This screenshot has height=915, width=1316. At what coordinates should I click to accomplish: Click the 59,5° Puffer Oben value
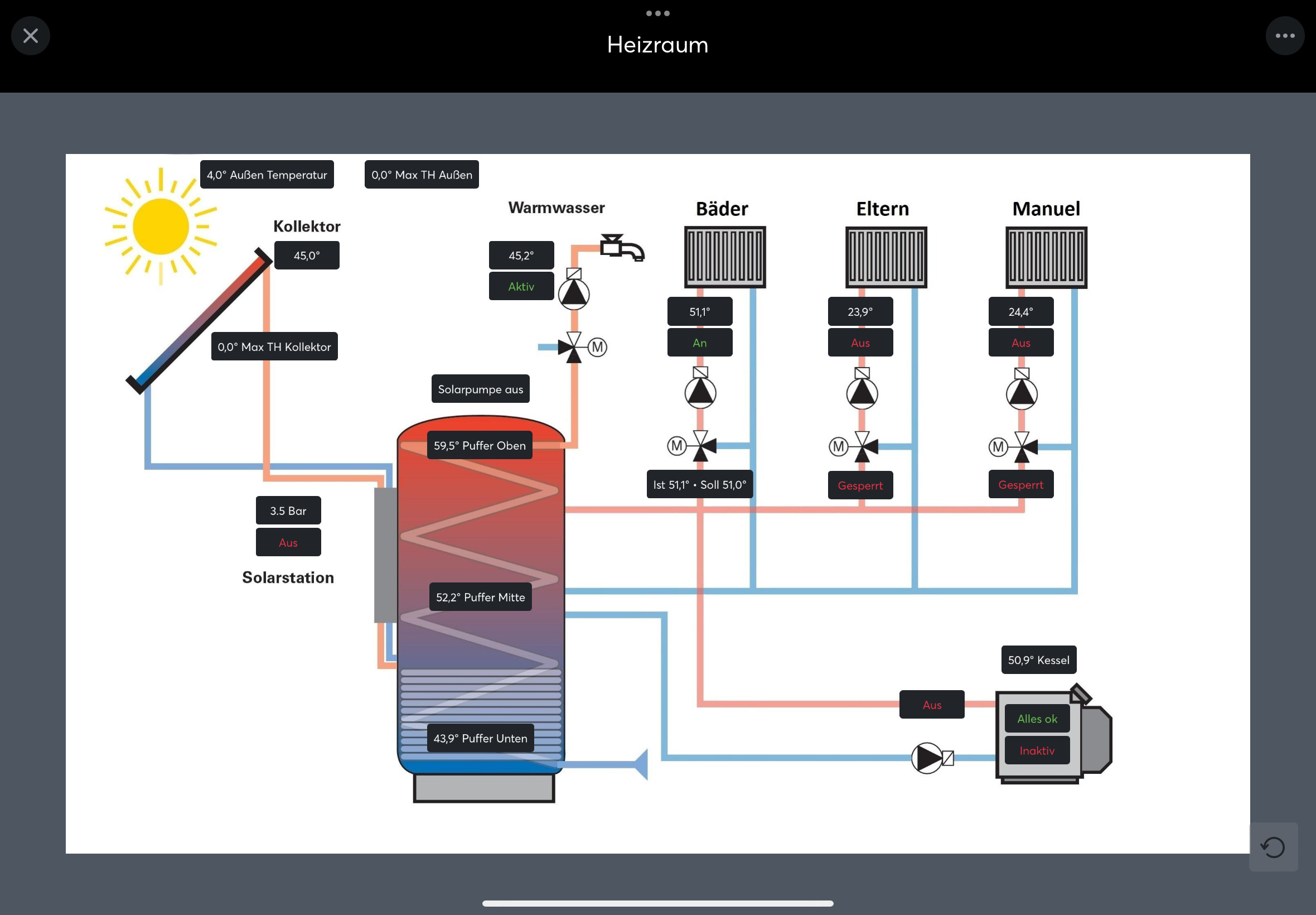point(480,445)
